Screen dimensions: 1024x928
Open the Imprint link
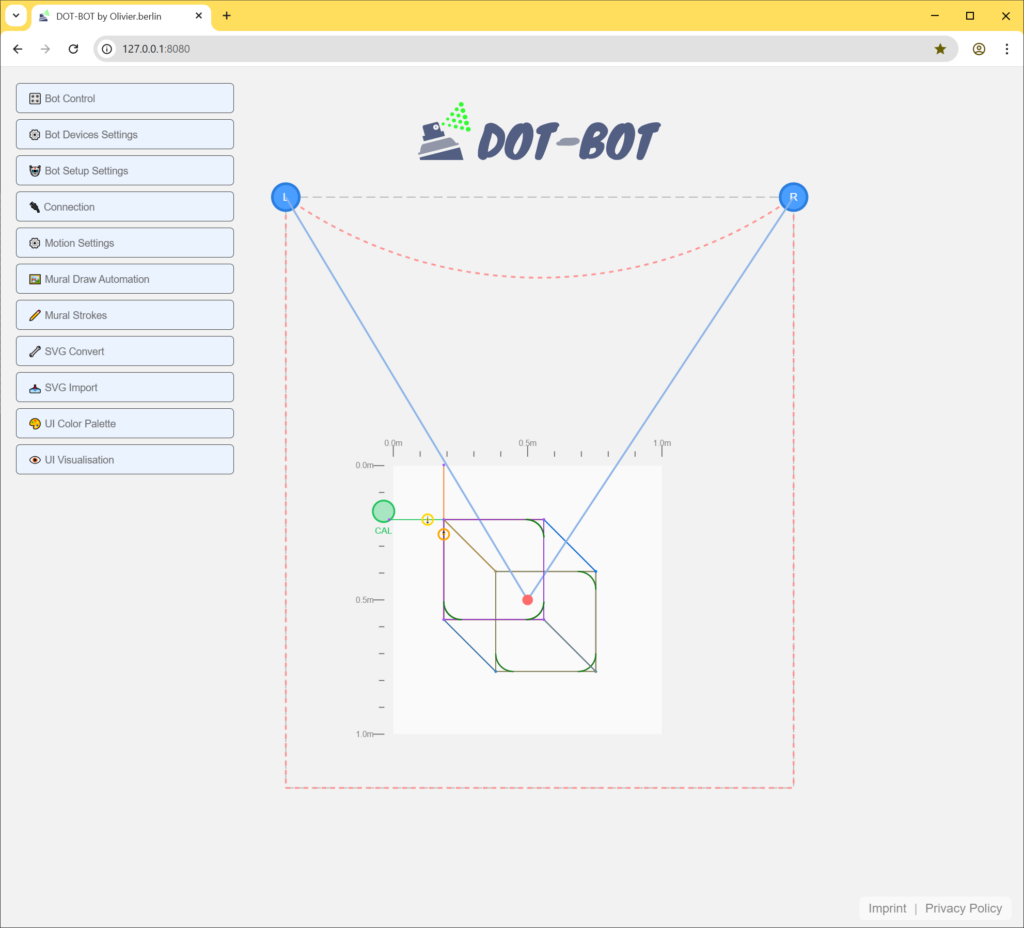point(887,908)
